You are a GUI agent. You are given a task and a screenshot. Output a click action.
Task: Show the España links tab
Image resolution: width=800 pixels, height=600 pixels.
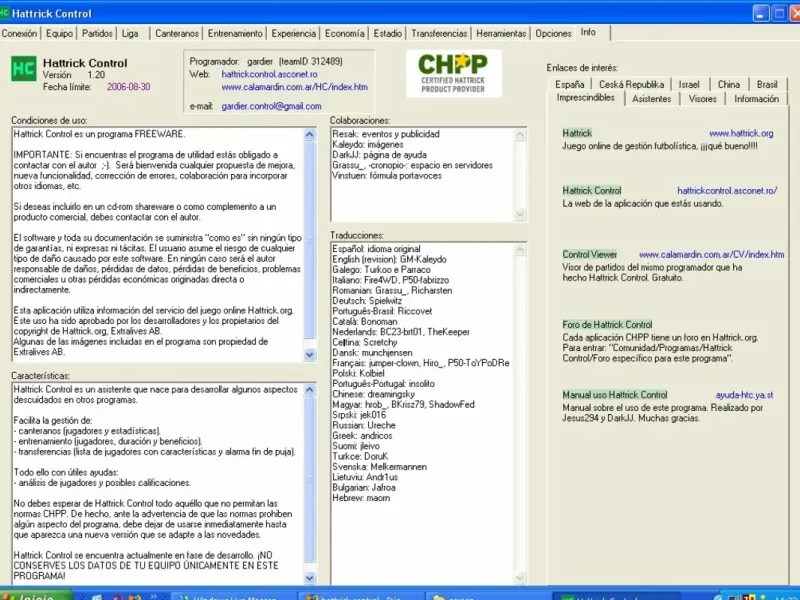(x=570, y=85)
